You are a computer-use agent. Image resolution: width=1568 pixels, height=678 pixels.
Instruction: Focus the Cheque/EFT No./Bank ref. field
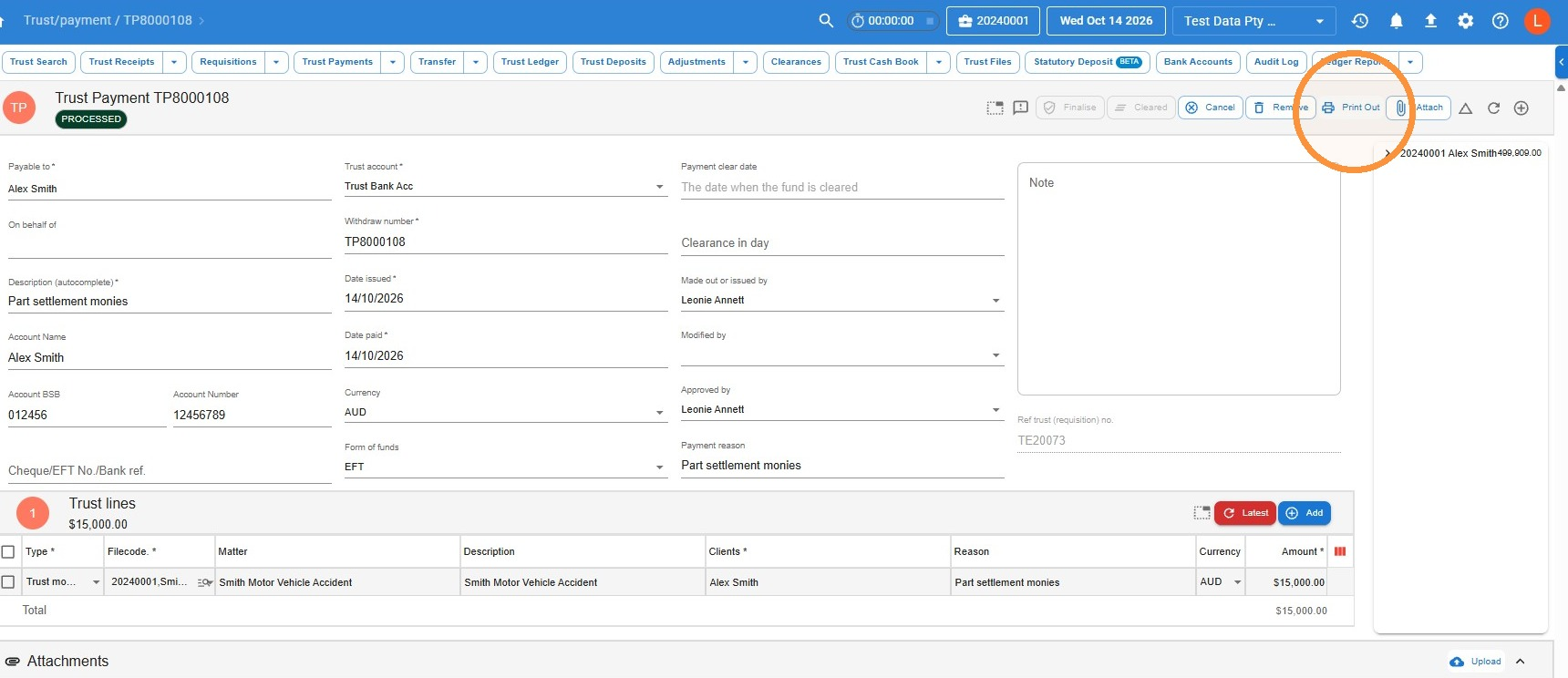tap(170, 471)
